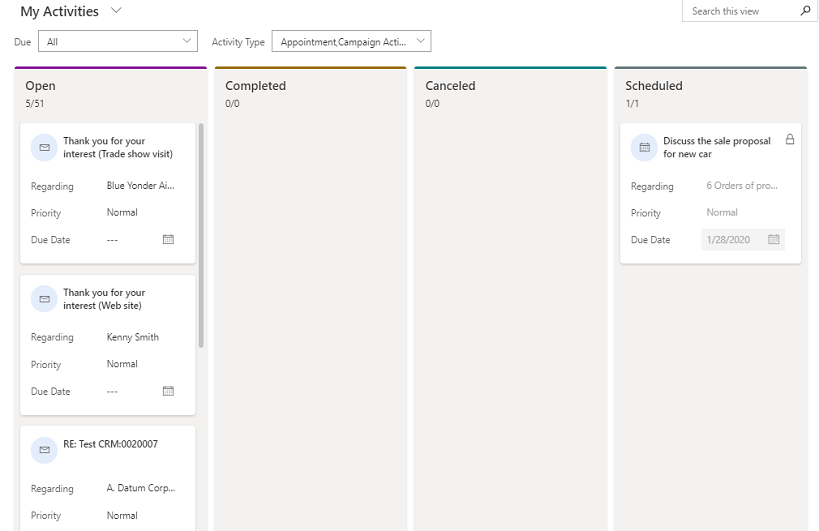Open RE: Test CRM:0020007 activity
This screenshot has width=819, height=531.
tap(110, 444)
